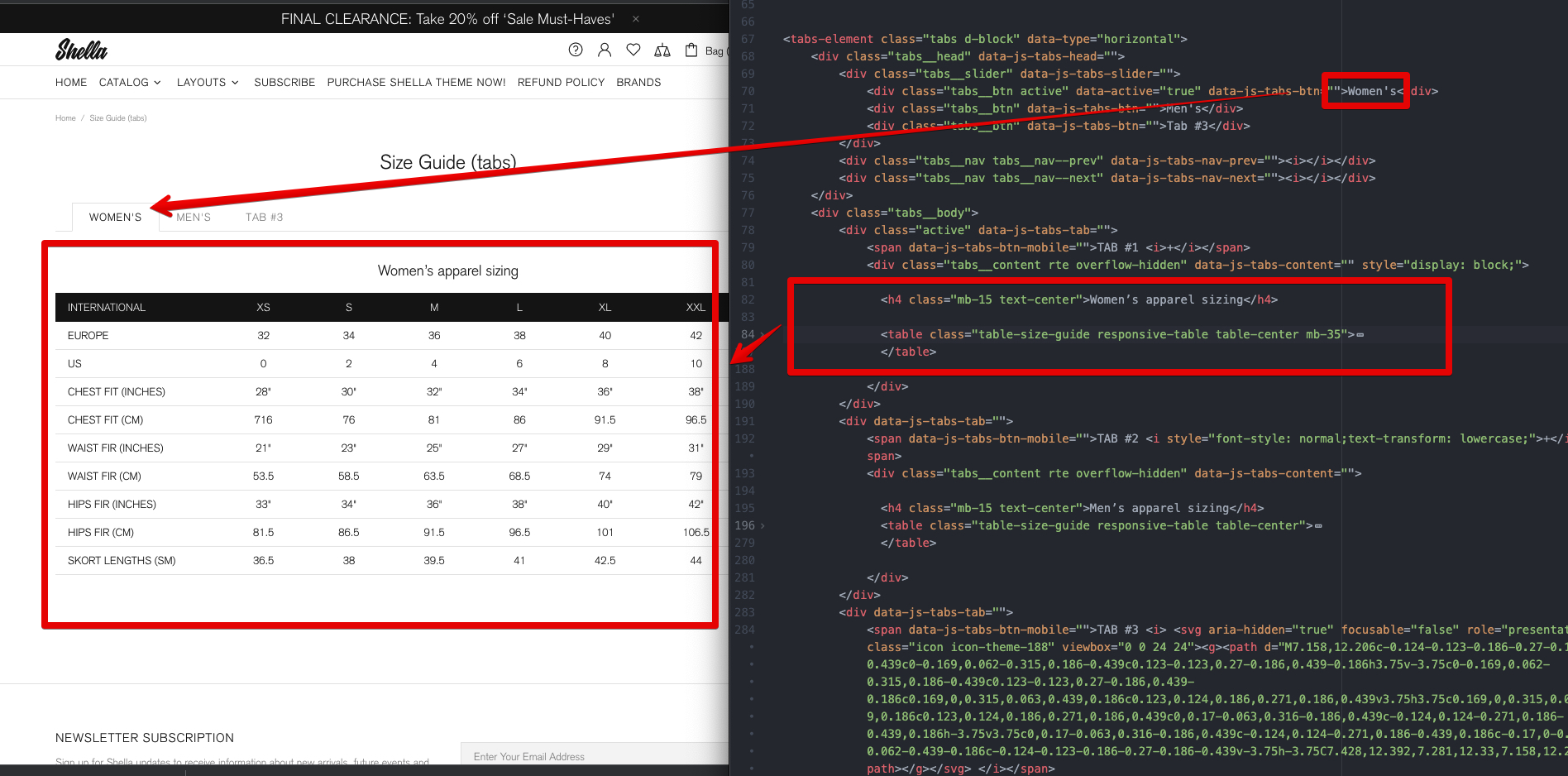Click the XL column header
Viewport: 1568px width, 776px height.
(605, 307)
